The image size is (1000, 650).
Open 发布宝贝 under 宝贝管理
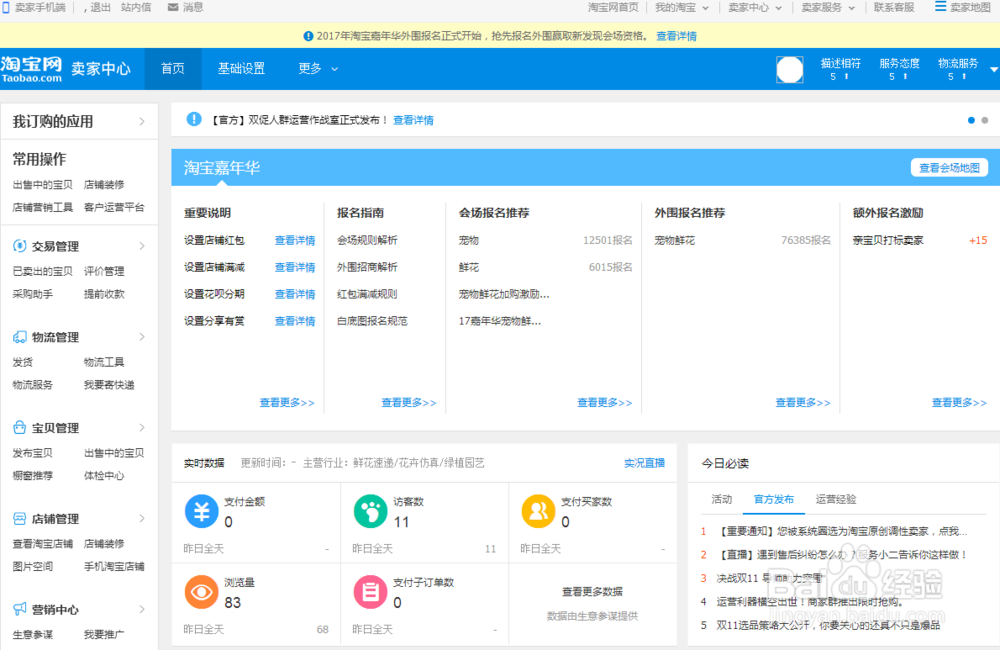[x=33, y=453]
